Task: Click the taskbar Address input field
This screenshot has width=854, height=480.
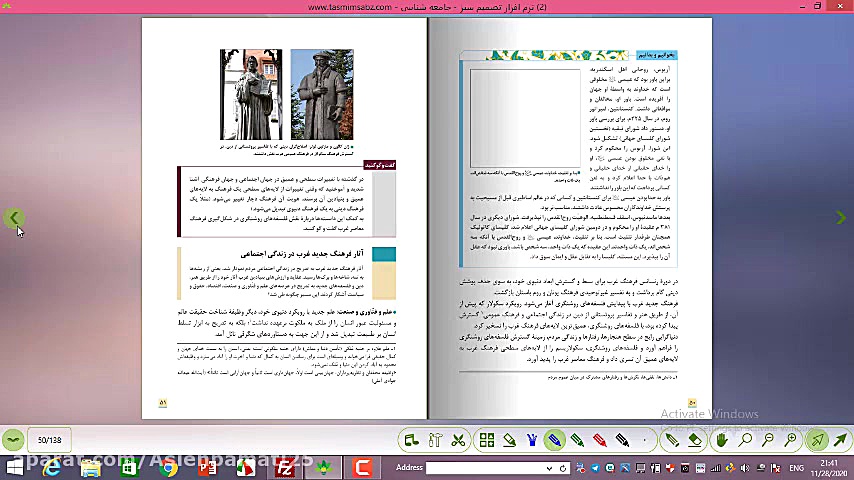Action: click(485, 467)
